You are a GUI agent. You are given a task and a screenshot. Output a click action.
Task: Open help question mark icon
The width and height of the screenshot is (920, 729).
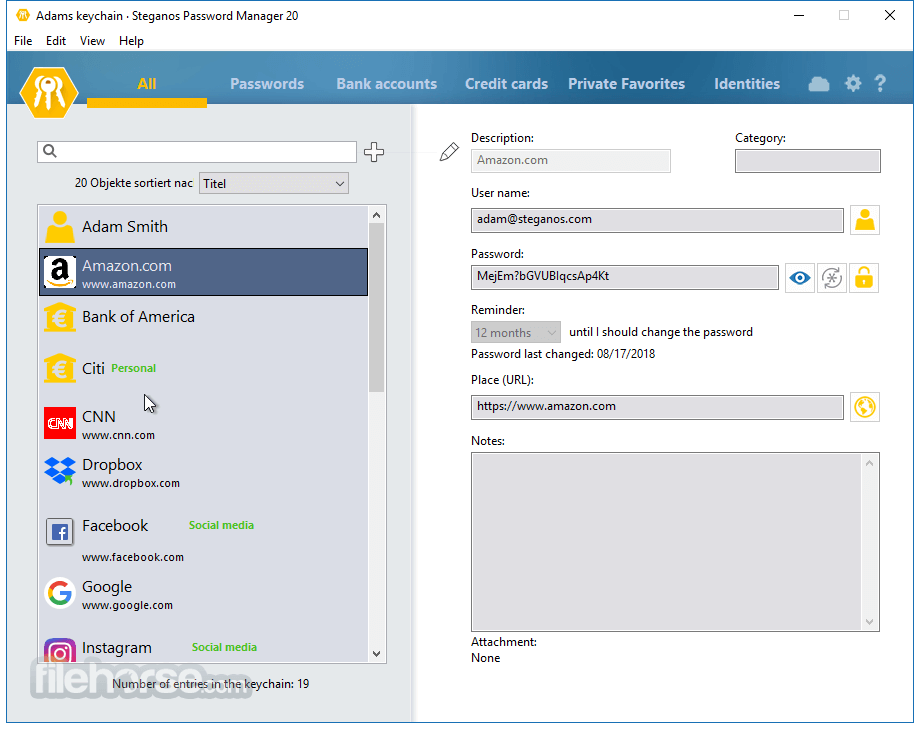[880, 83]
